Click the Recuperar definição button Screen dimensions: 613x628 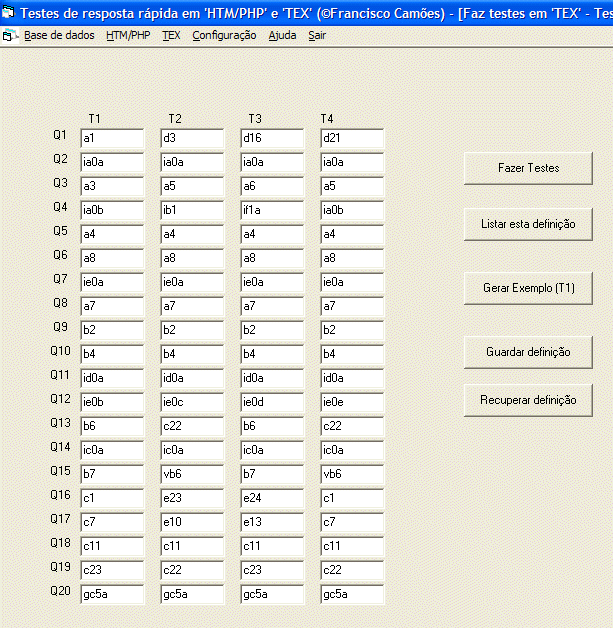(x=528, y=400)
